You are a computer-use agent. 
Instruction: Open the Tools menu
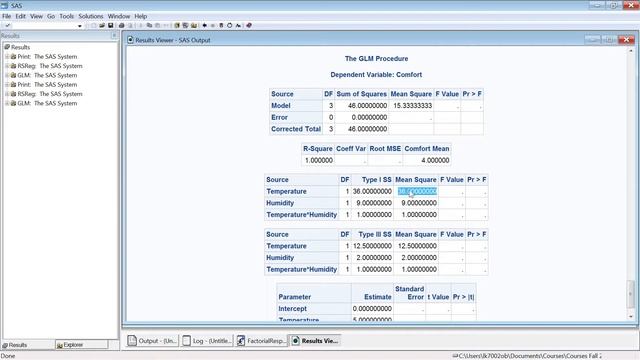pos(67,16)
